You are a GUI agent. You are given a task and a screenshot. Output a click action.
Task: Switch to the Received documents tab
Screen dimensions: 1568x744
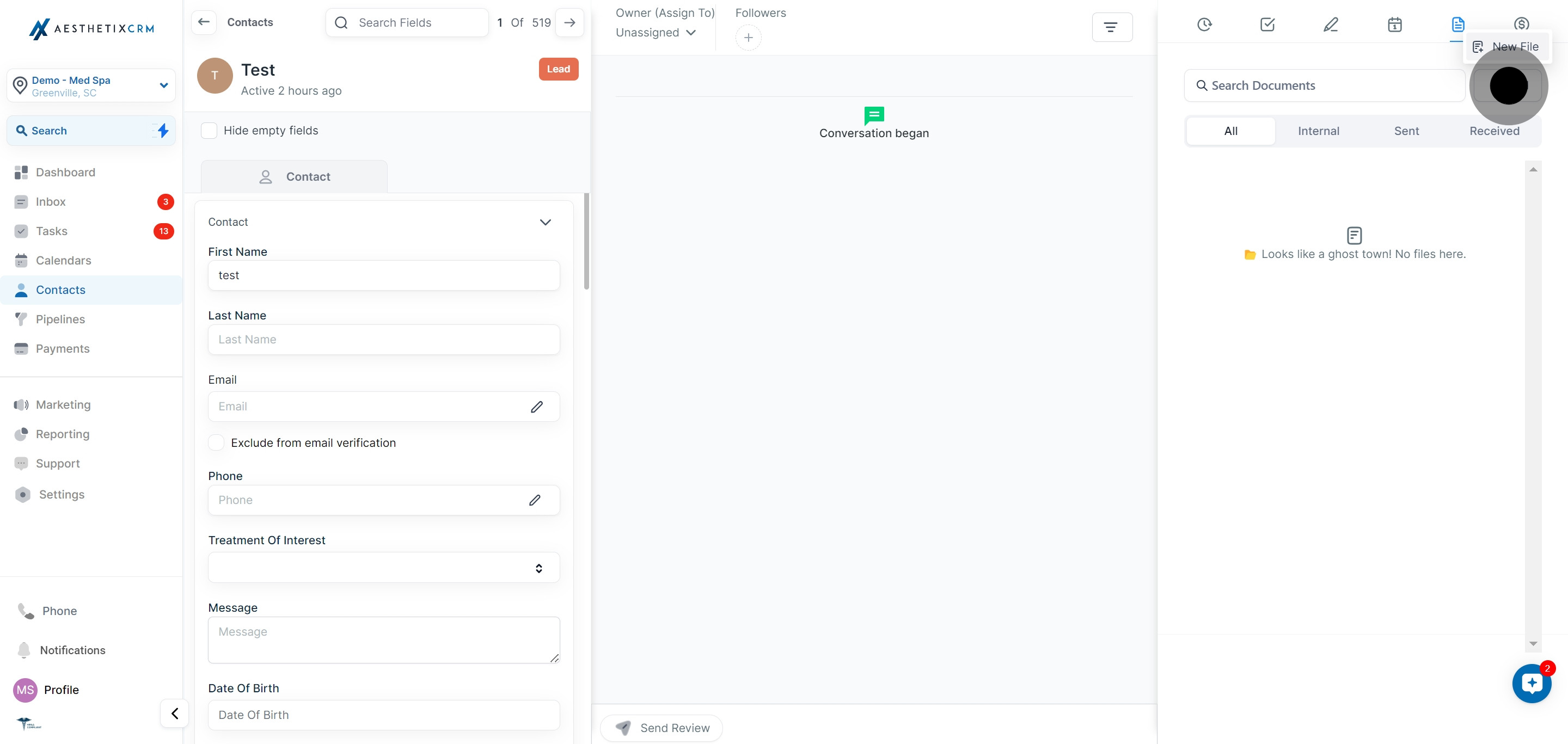tap(1494, 131)
